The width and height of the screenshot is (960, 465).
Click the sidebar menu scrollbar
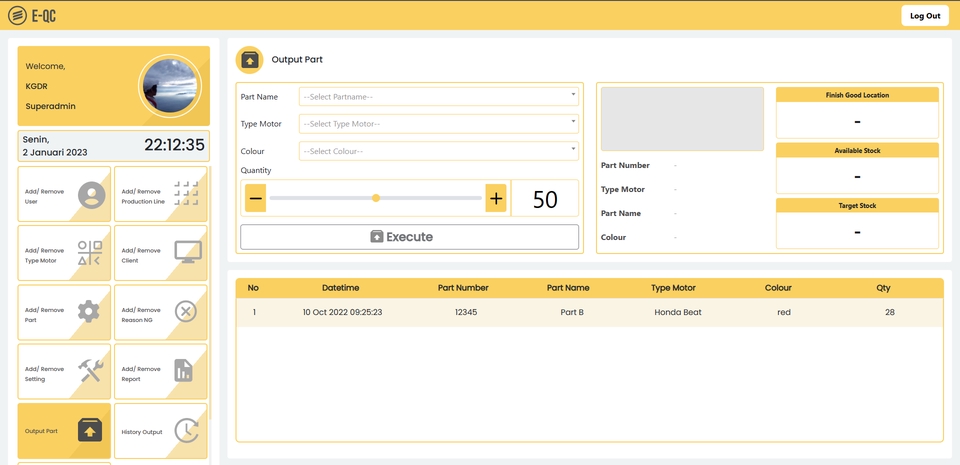[210, 292]
